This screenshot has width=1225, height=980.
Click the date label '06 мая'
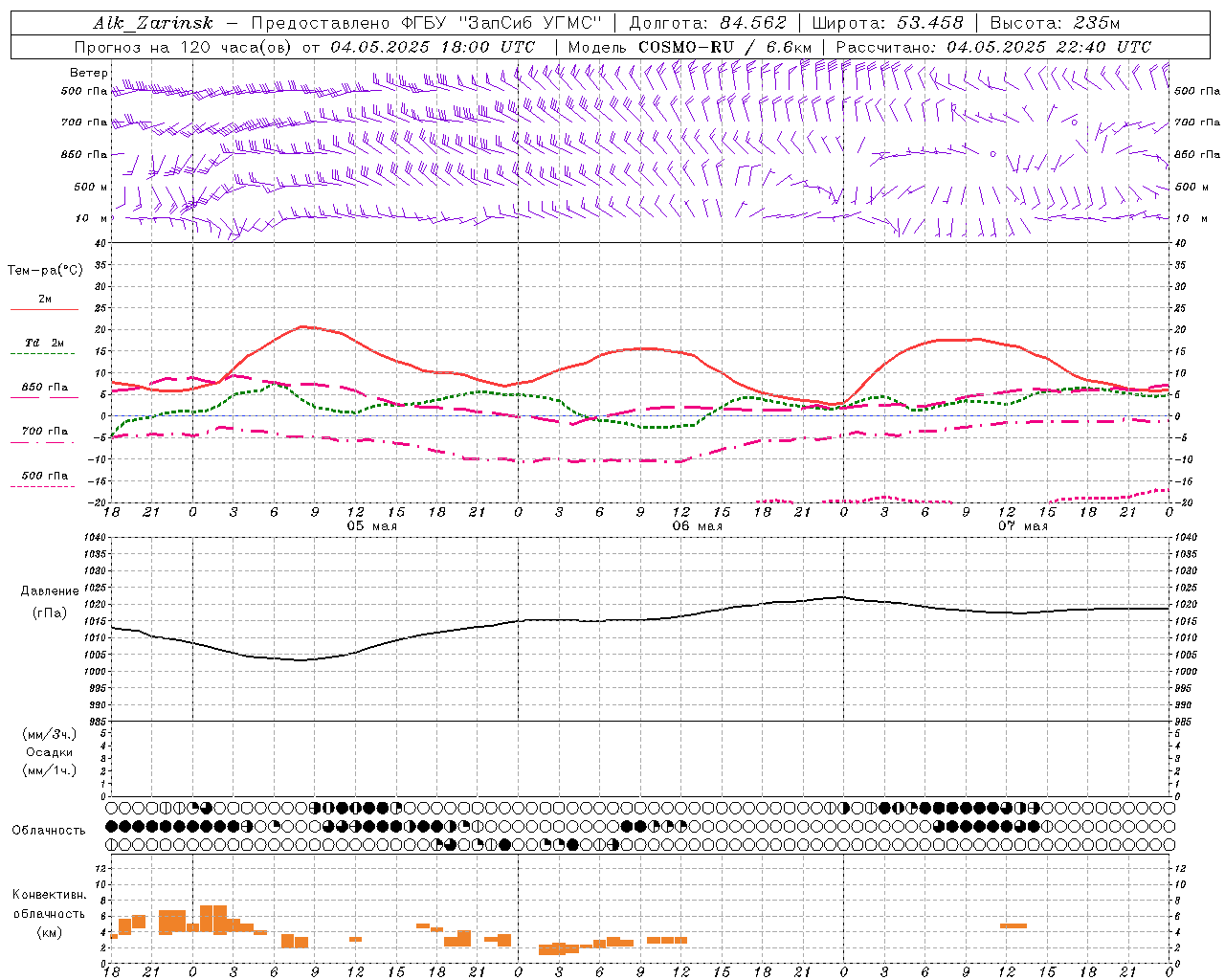(x=698, y=526)
